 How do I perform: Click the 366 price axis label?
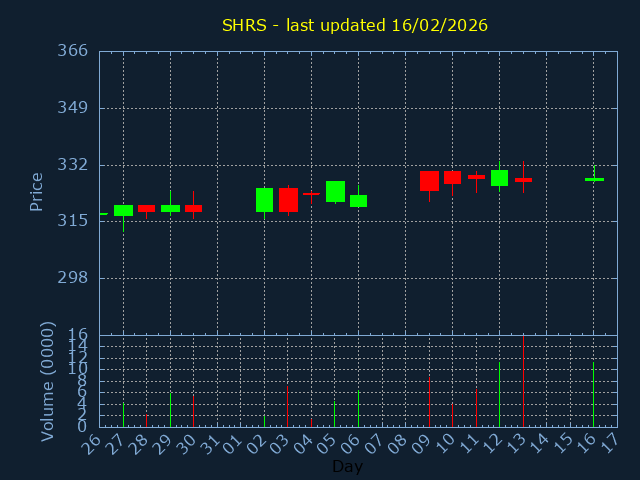72,51
